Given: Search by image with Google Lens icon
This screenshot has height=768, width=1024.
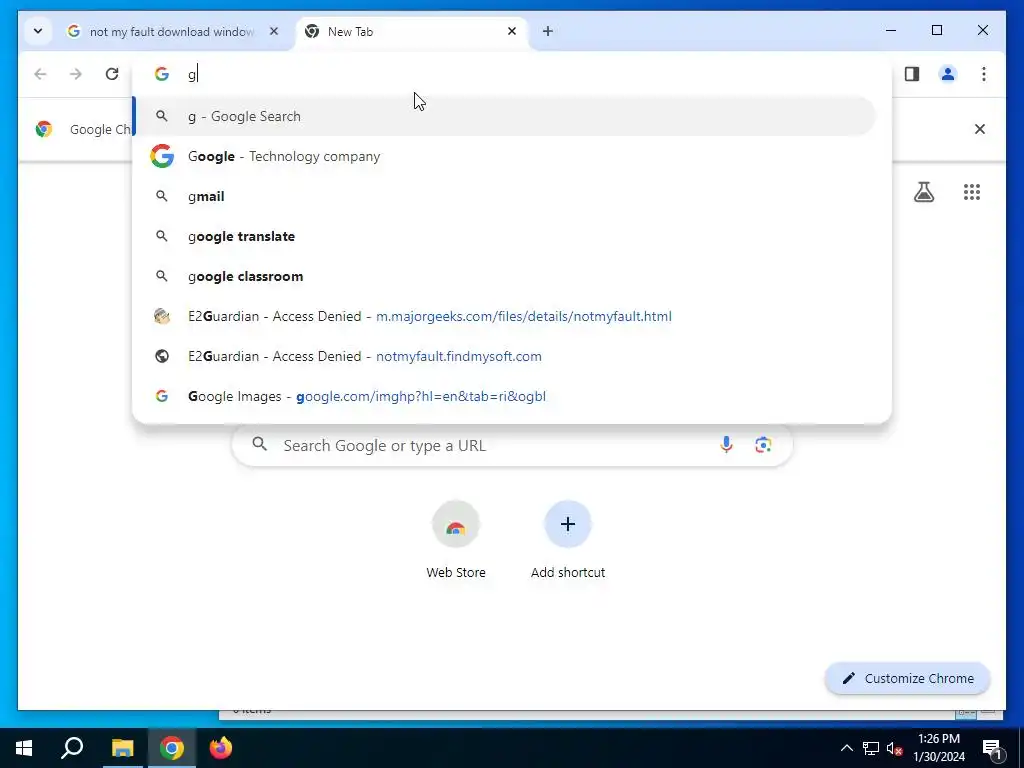Looking at the screenshot, I should pos(763,445).
